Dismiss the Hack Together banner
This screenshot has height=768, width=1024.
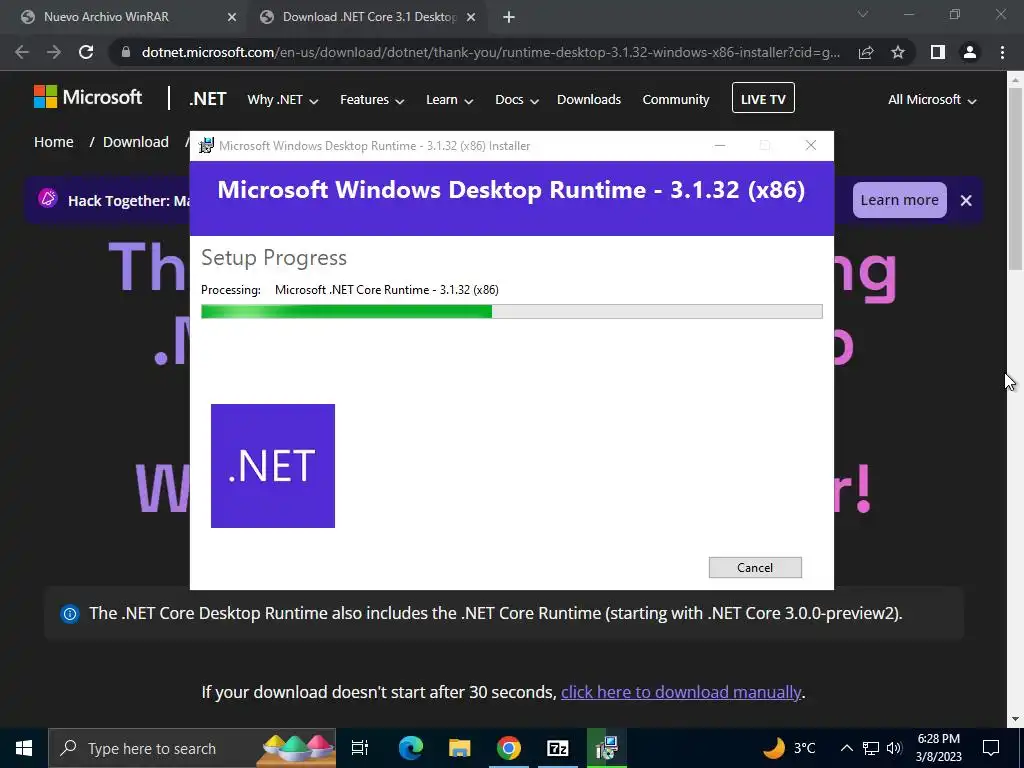click(967, 200)
